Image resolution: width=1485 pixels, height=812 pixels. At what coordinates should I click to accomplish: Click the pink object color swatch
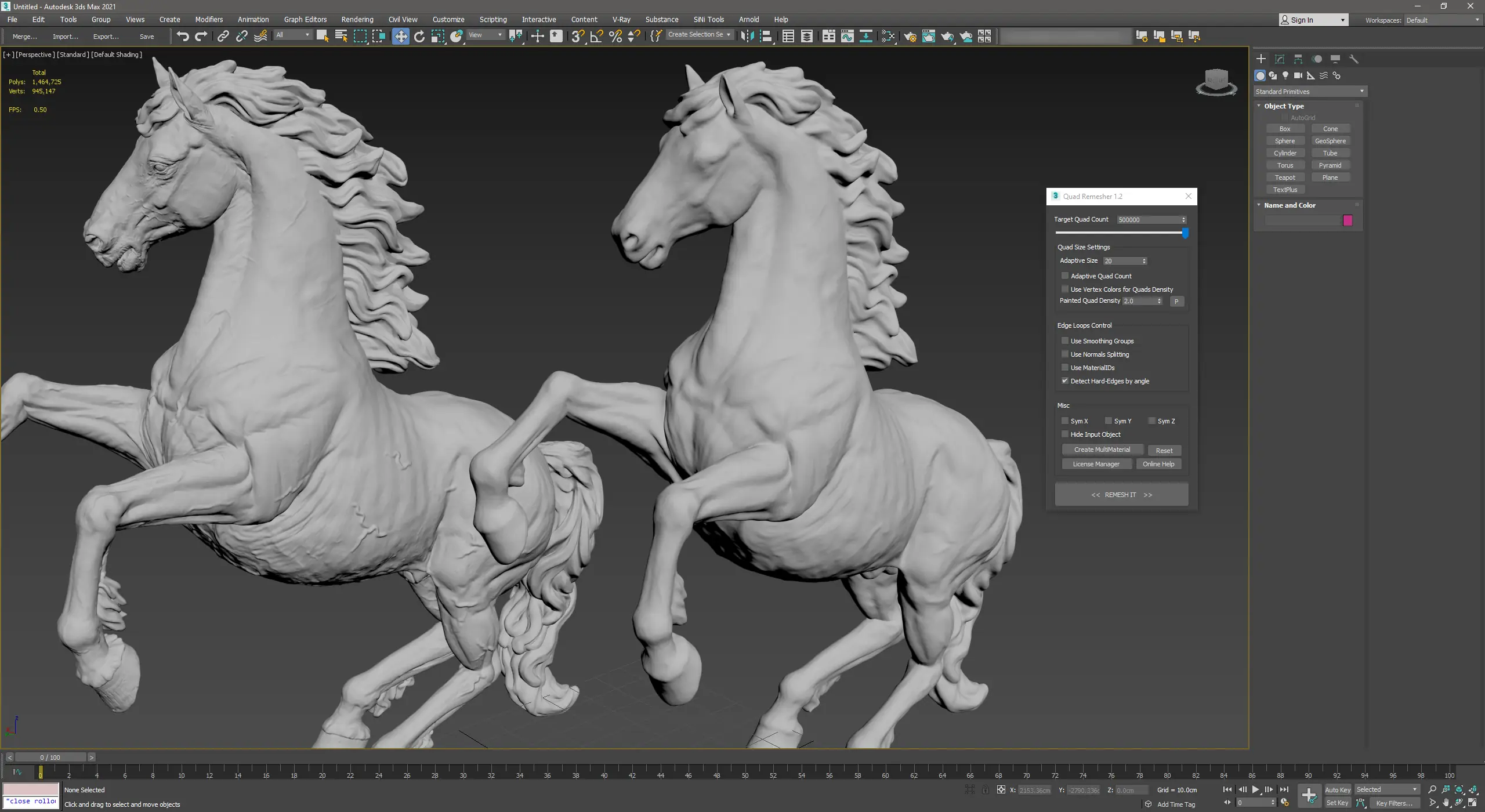1348,220
